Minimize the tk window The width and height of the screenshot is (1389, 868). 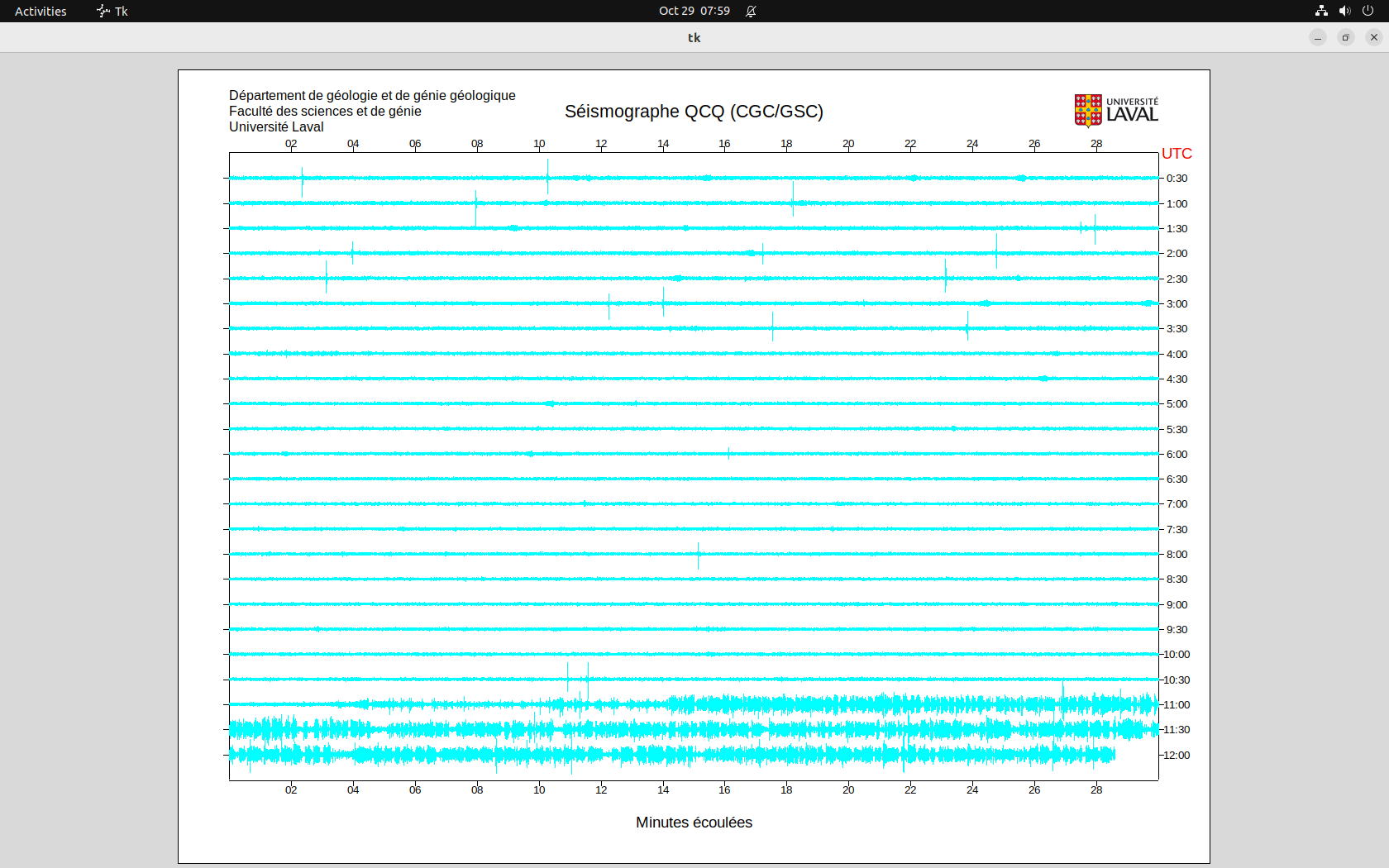[x=1318, y=37]
